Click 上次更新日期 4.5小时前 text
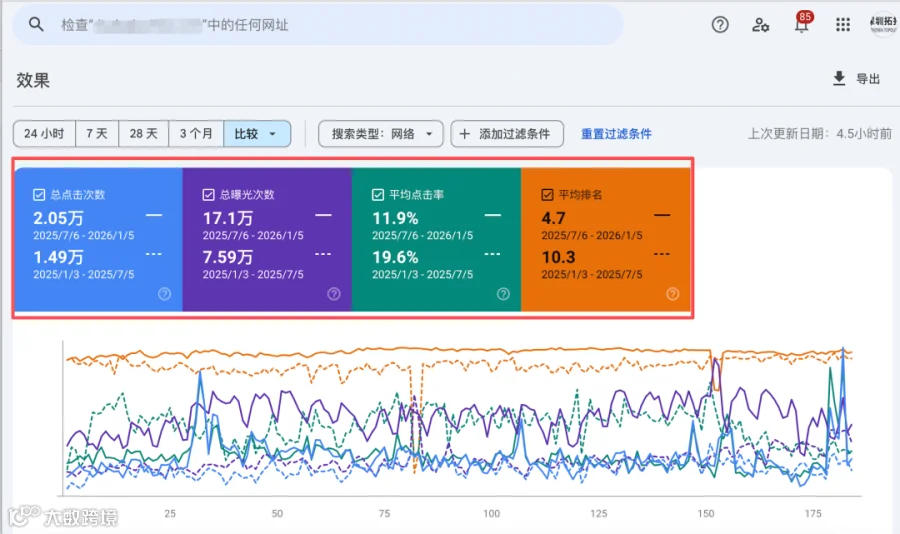The height and width of the screenshot is (534, 900). (x=820, y=134)
